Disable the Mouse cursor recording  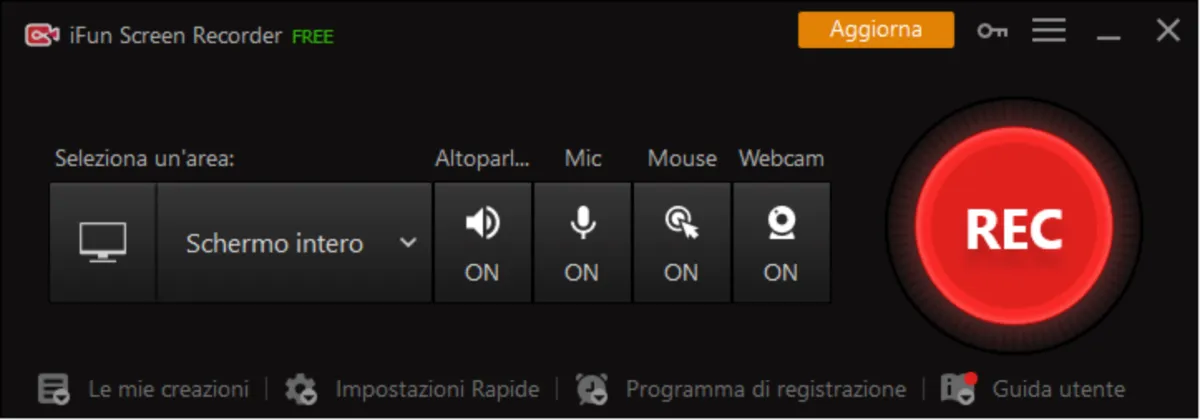(682, 242)
